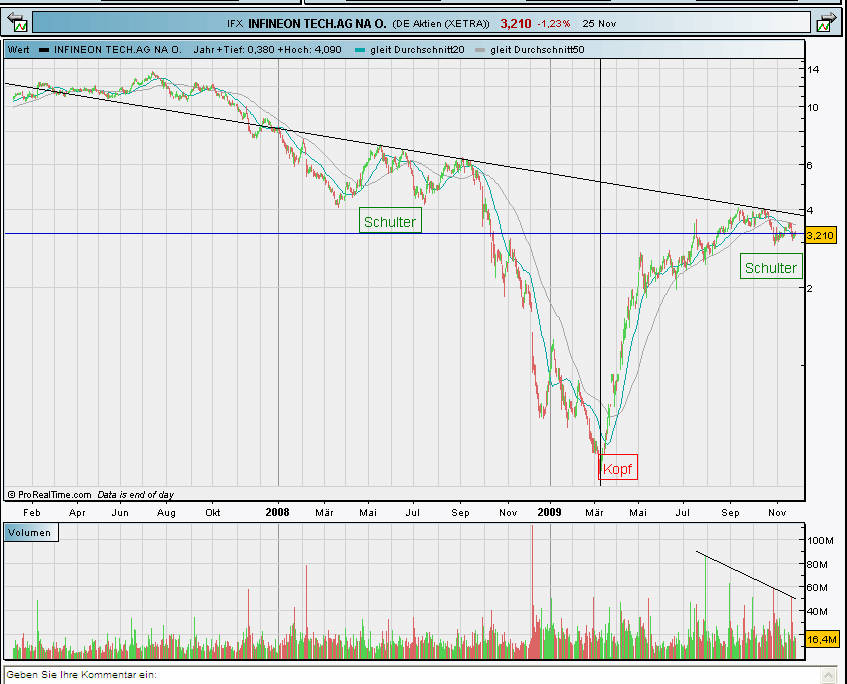Screen dimensions: 847x684
Task: Click the yellow 3,210 price tag on axis
Action: point(820,235)
